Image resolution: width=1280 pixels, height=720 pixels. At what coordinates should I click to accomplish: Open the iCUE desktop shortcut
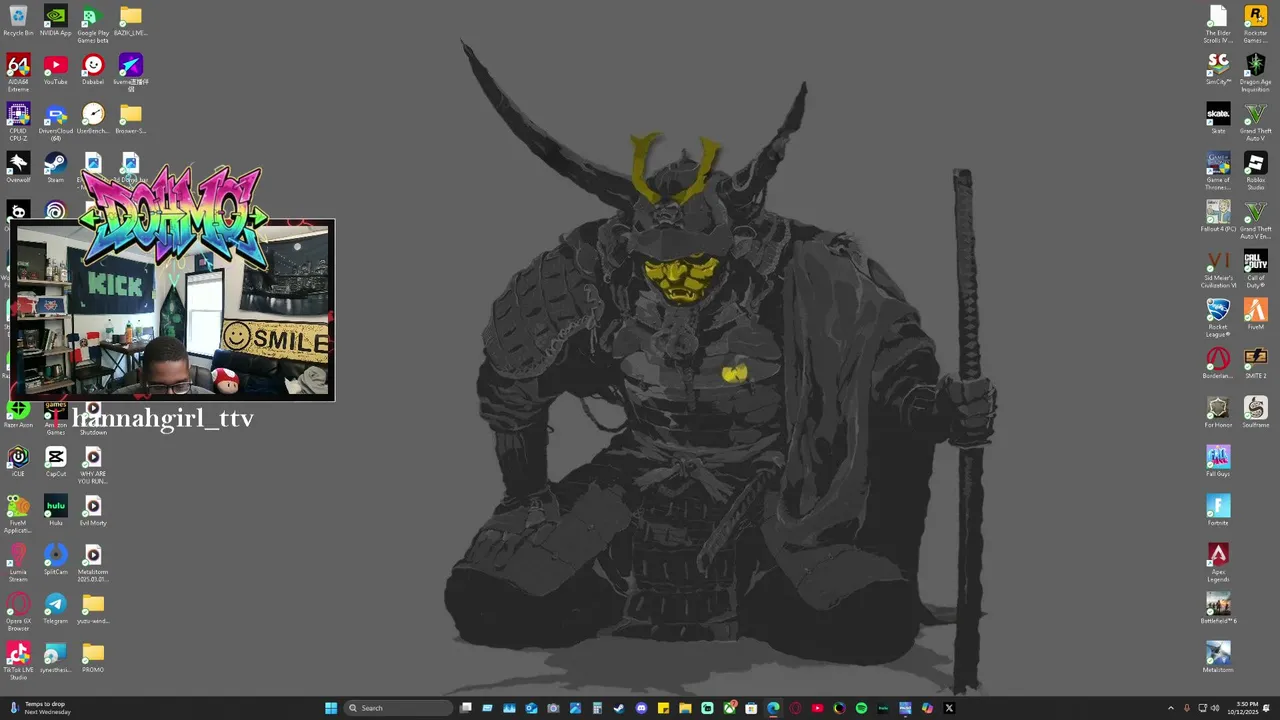click(x=18, y=462)
